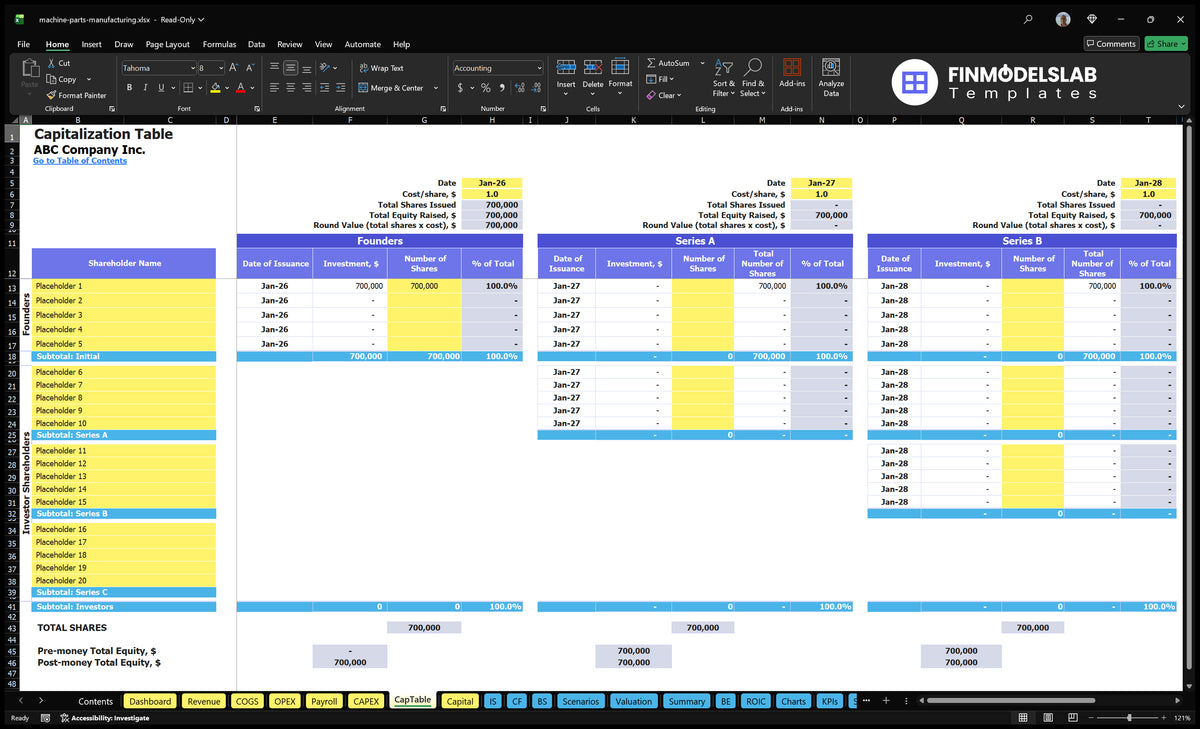This screenshot has width=1200, height=729.
Task: Apply Comma Style number format
Action: [501, 88]
